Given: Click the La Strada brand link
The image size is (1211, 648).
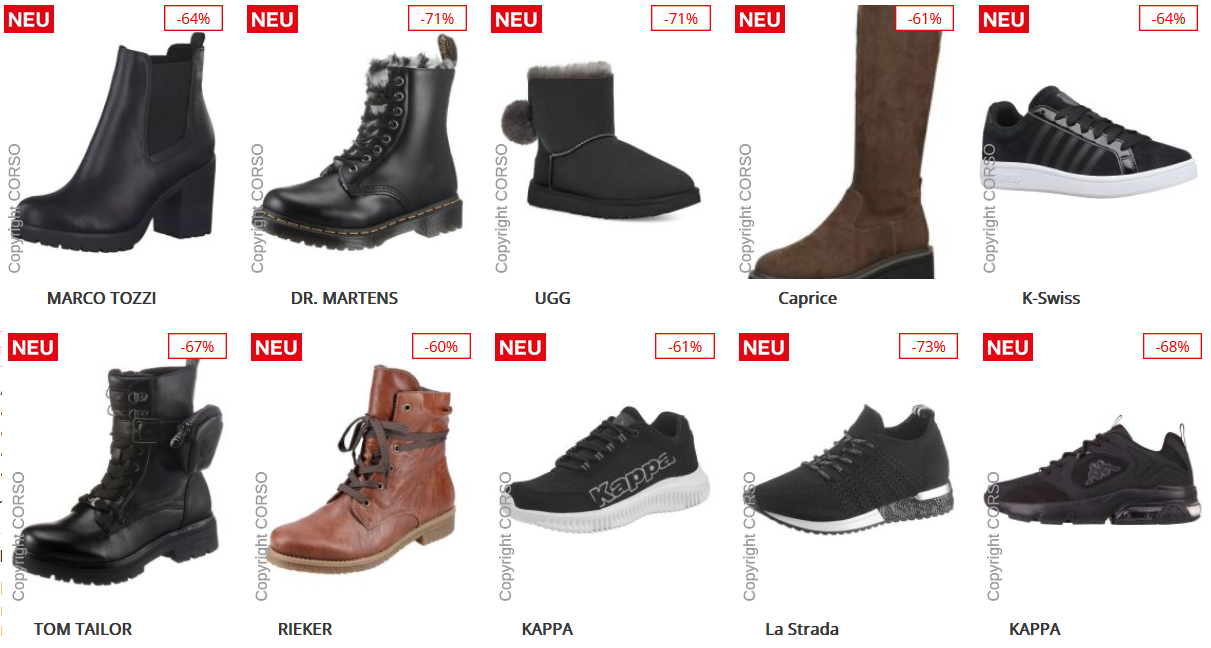Looking at the screenshot, I should pyautogui.click(x=802, y=629).
